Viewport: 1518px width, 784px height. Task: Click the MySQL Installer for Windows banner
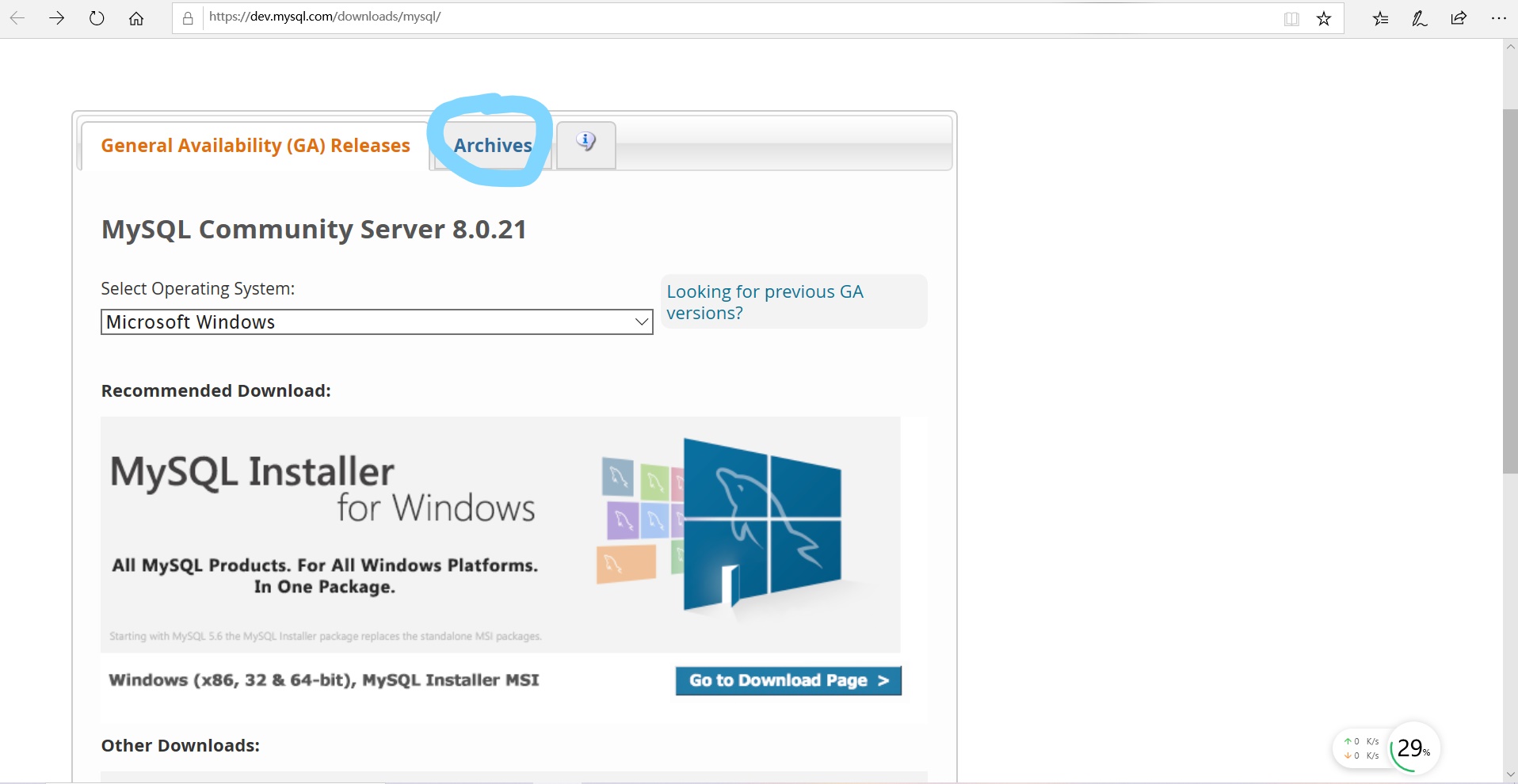click(501, 535)
